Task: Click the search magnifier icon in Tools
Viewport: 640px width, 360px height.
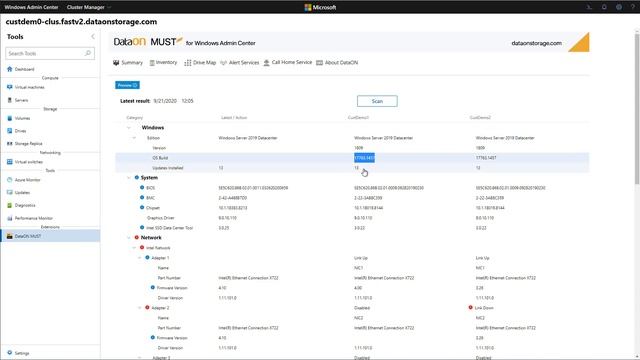Action: 88,53
